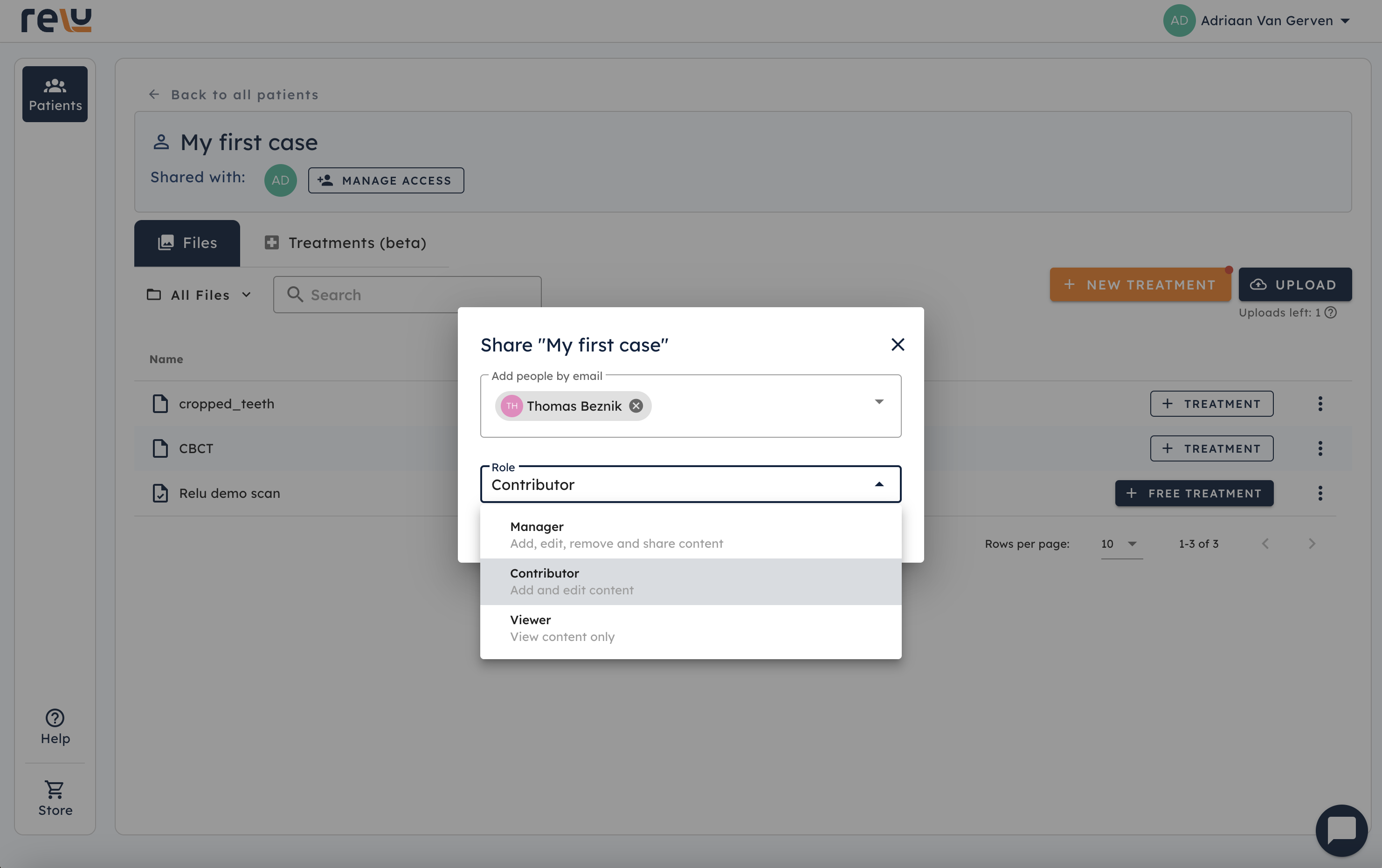The image size is (1382, 868).
Task: Open the Help section
Action: click(x=55, y=726)
